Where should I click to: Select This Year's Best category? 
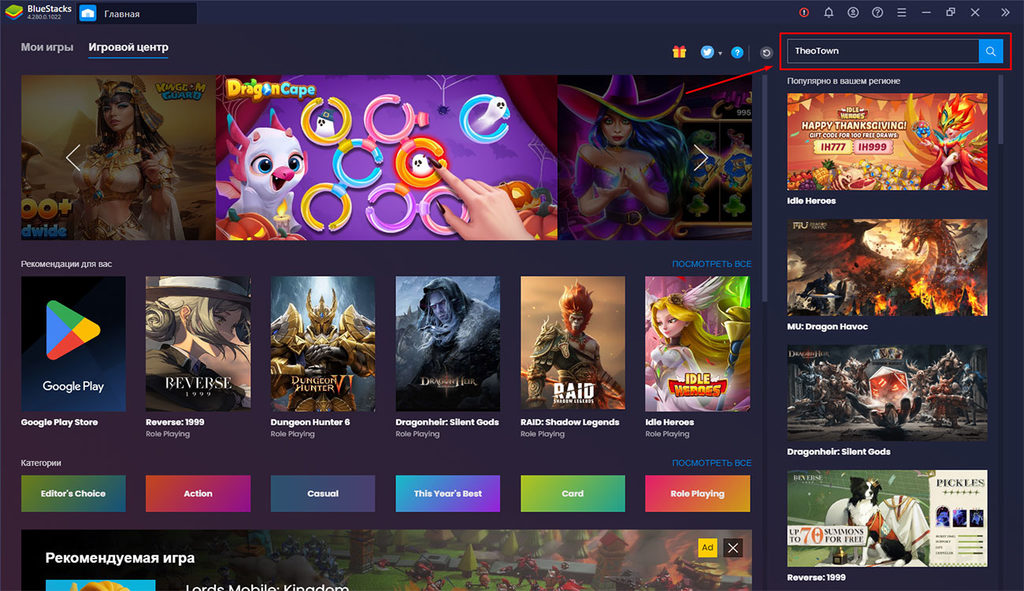click(x=447, y=493)
